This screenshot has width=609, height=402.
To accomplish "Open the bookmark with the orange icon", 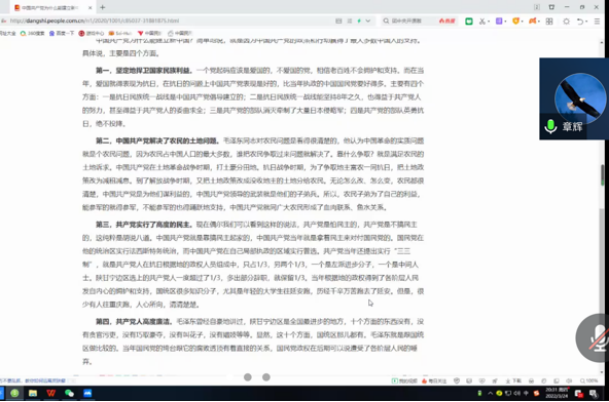I will coord(120,33).
